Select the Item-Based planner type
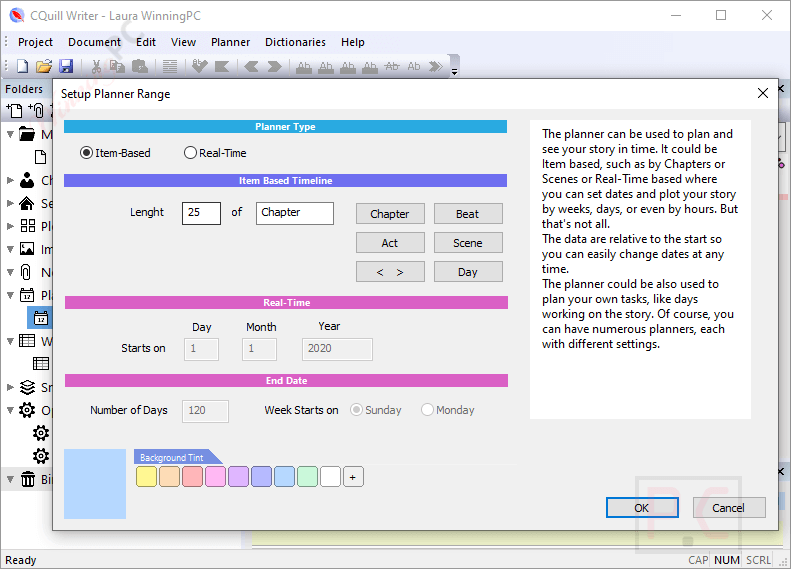Viewport: 791px width, 569px height. 115,153
